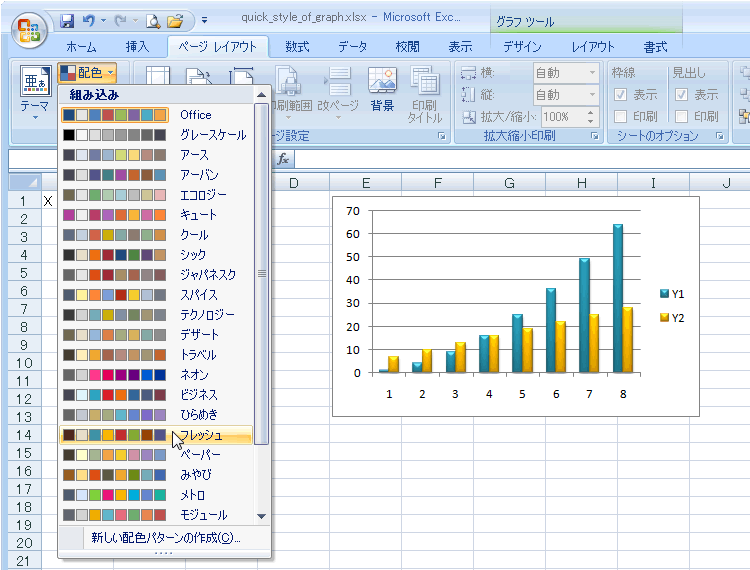The height and width of the screenshot is (570, 750).
Task: Choose the エコロジー color scheme
Action: click(156, 195)
